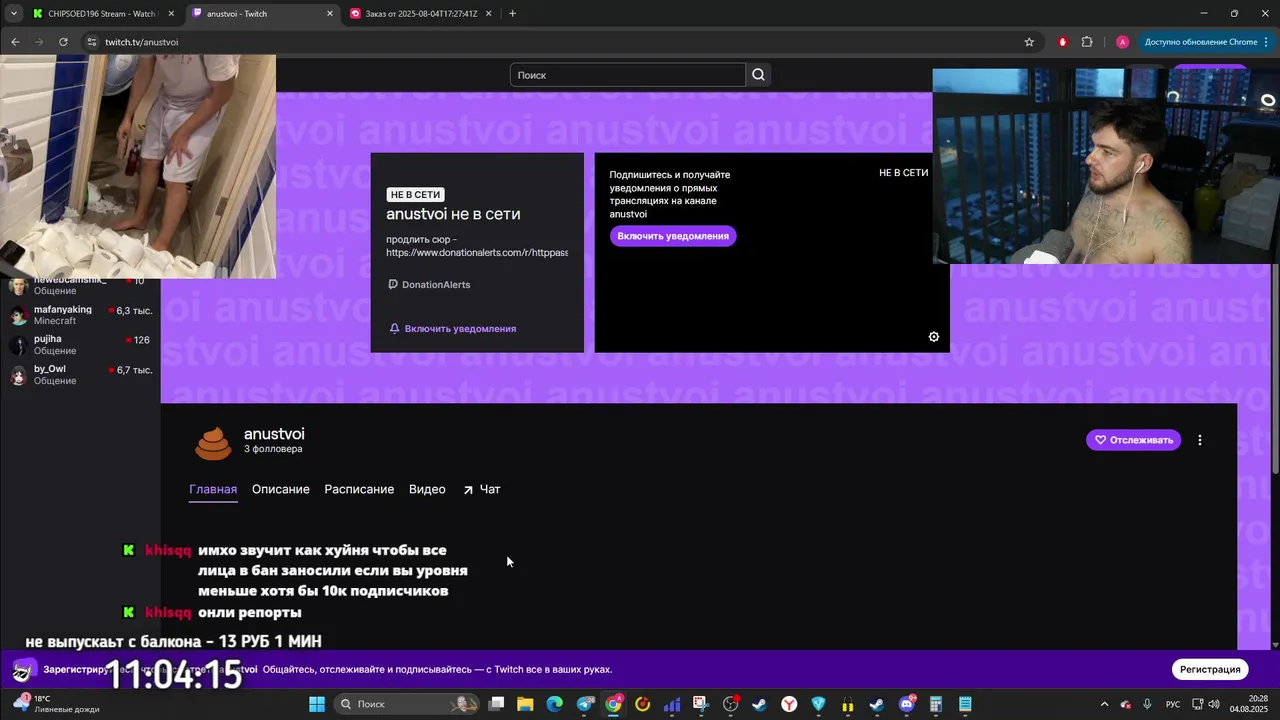Image resolution: width=1280 pixels, height=720 pixels.
Task: Open the donationalerts.com URL in channel description
Action: point(477,253)
